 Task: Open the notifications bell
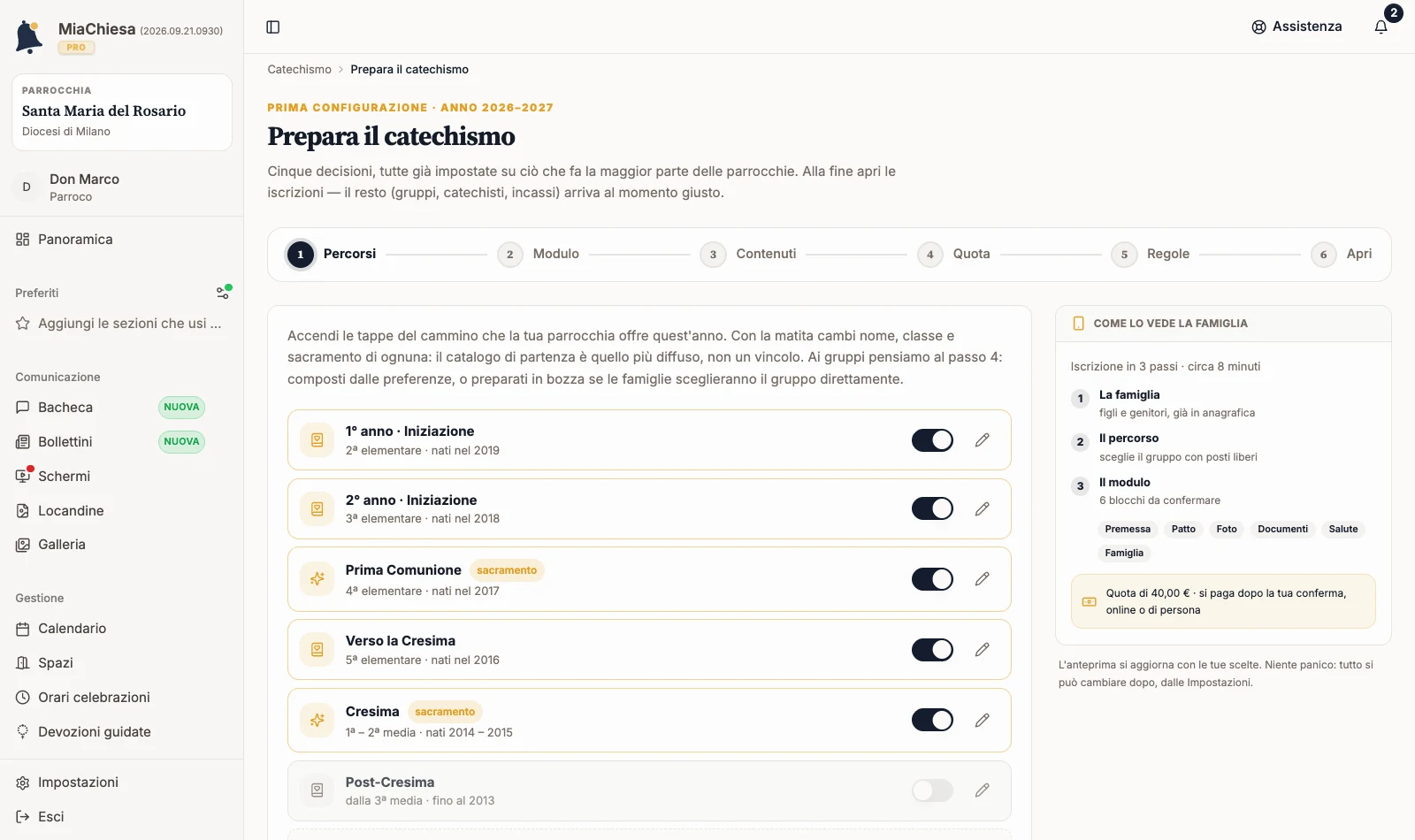pos(1381,27)
